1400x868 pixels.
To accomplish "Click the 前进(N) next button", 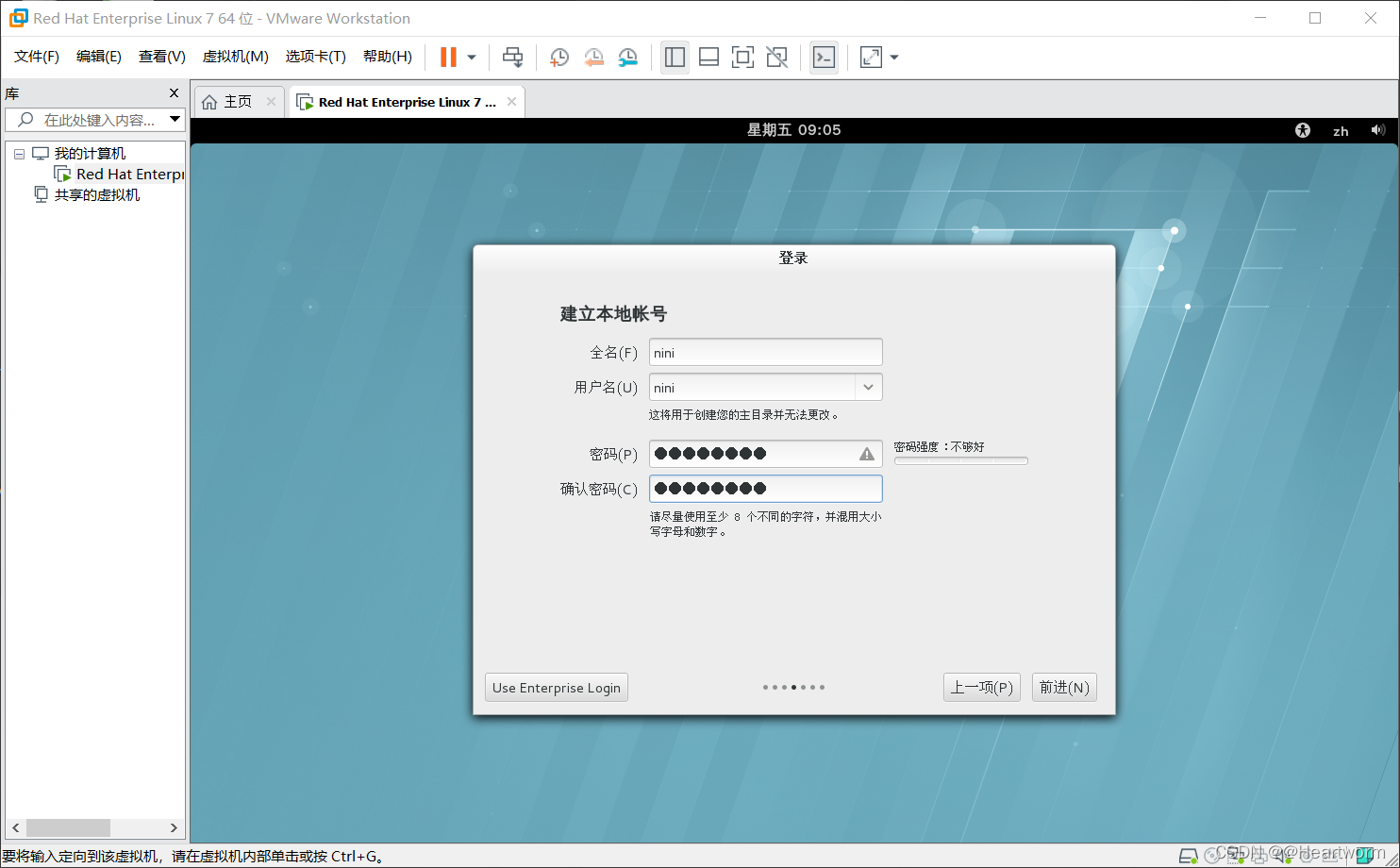I will [x=1064, y=688].
